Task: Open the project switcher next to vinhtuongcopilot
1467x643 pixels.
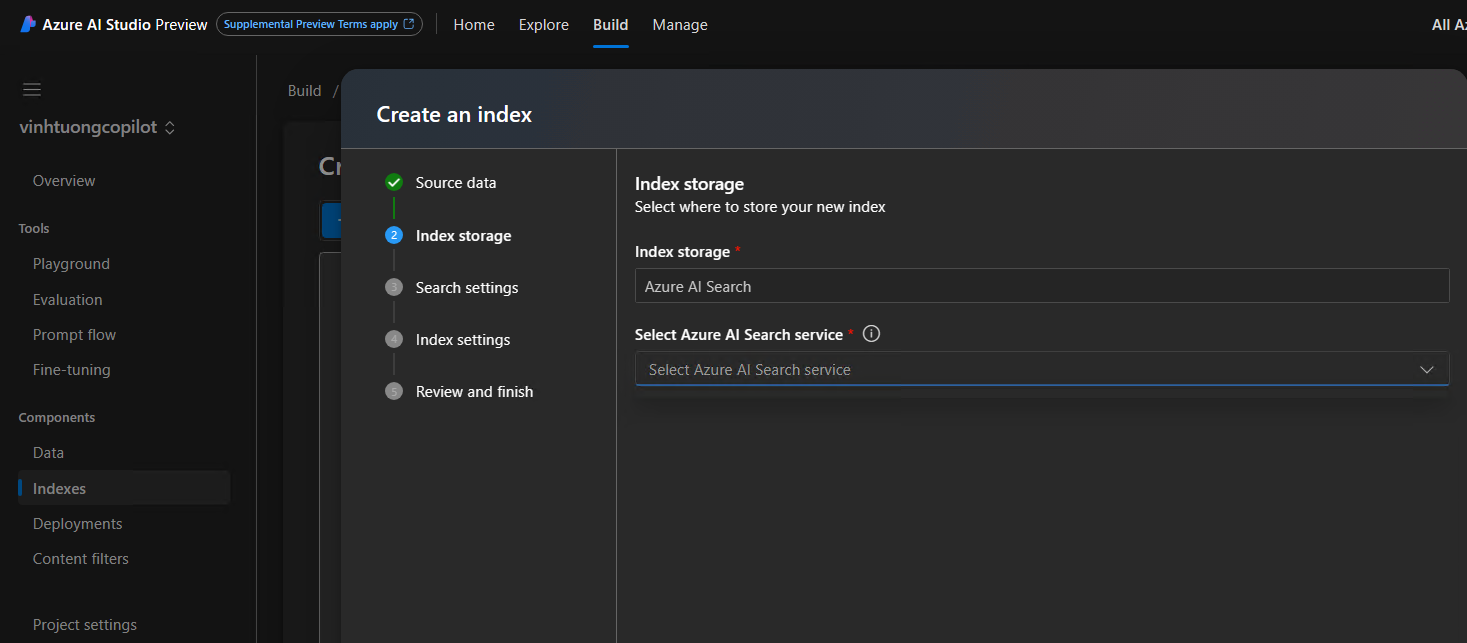Action: click(x=169, y=127)
